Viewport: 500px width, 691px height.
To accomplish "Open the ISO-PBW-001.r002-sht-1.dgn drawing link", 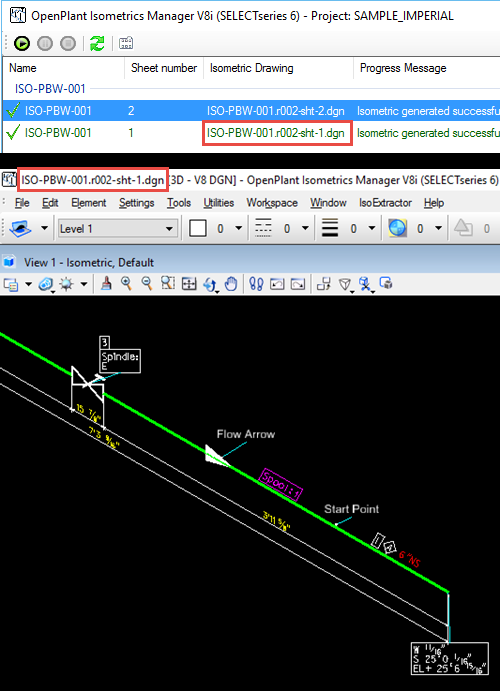I will (x=276, y=133).
